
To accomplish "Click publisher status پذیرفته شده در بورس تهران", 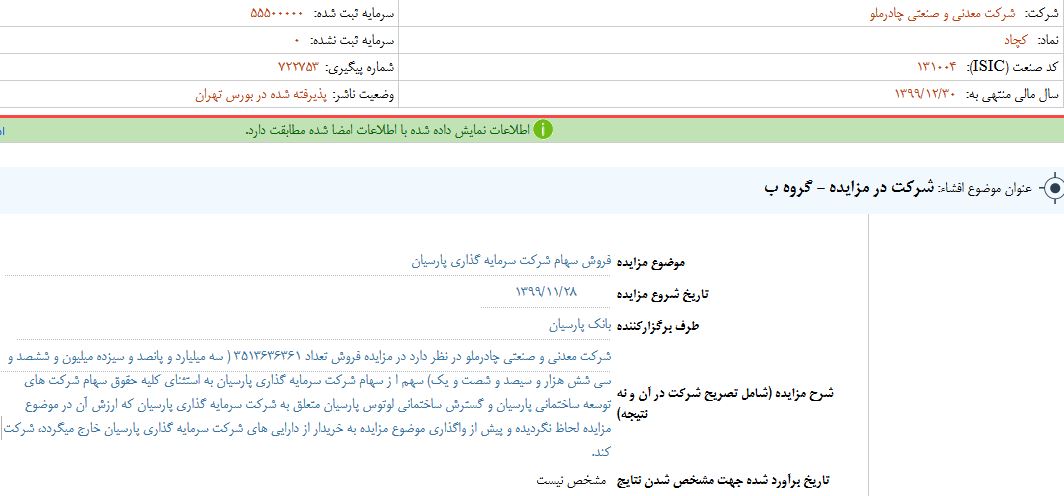I will click(261, 94).
